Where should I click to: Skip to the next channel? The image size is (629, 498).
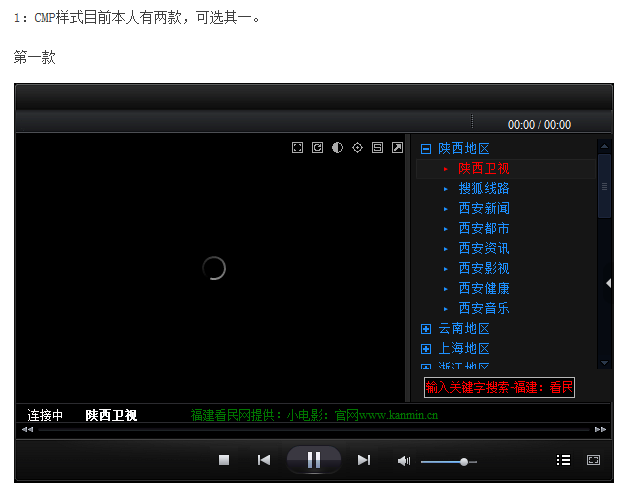pos(364,460)
